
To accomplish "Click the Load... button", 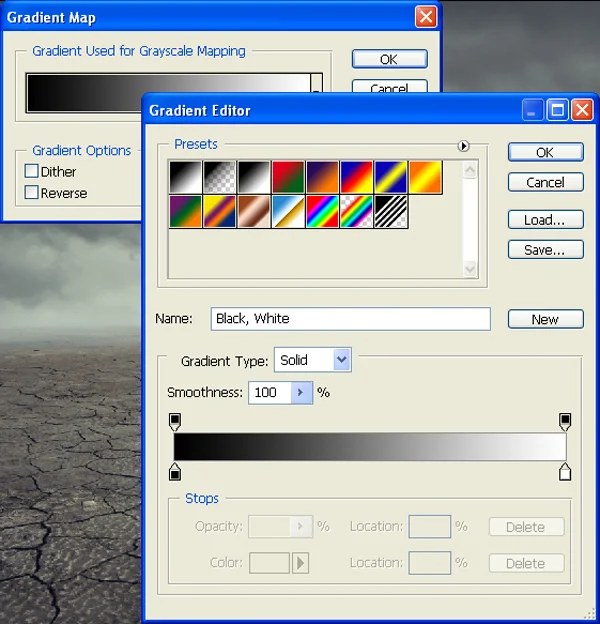I will click(x=545, y=220).
